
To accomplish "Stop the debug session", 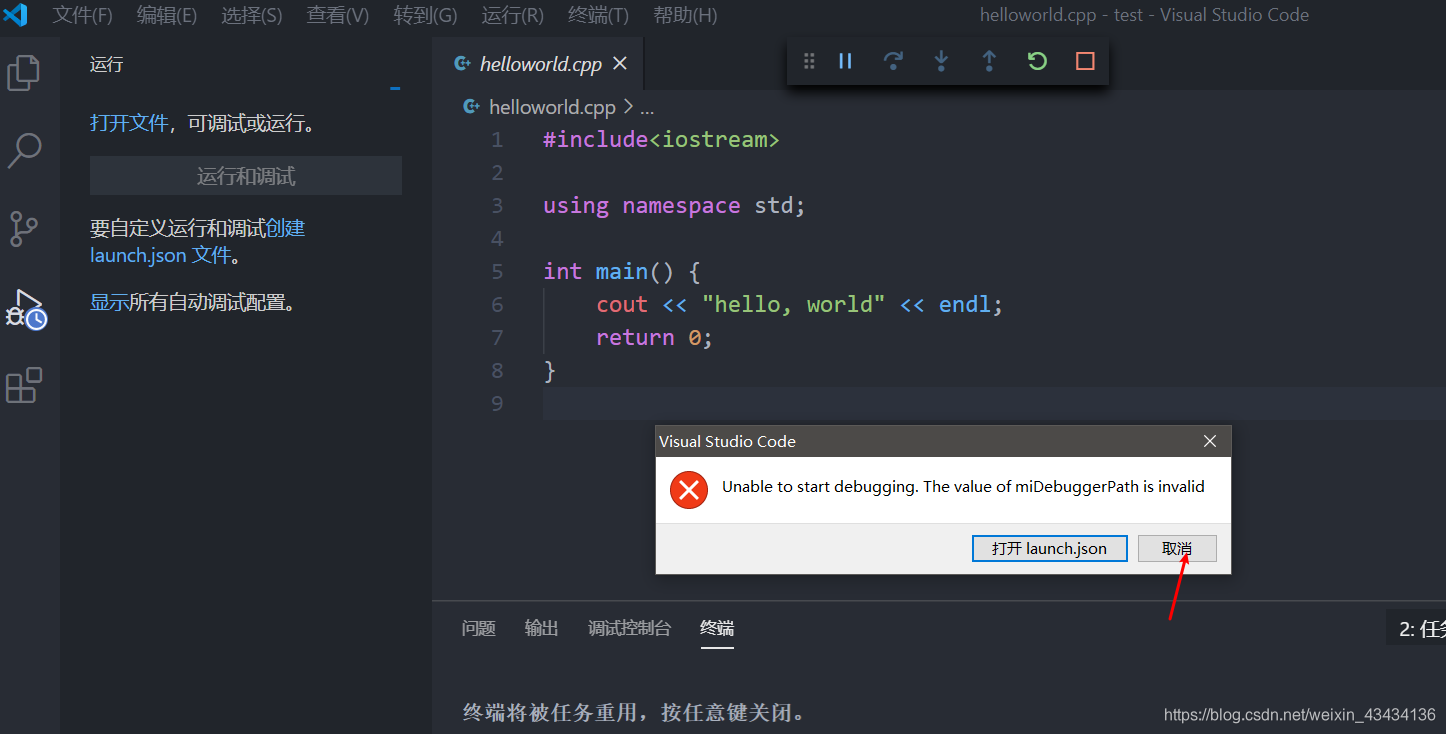I will pyautogui.click(x=1085, y=61).
